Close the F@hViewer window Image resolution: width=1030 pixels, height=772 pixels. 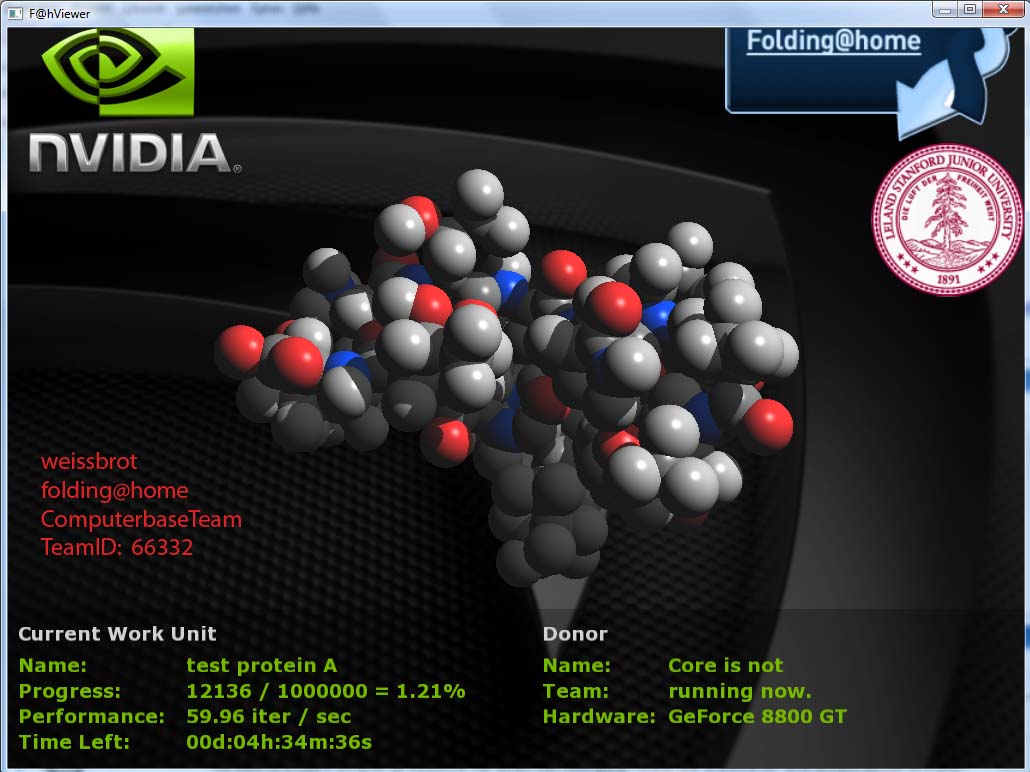[1003, 10]
